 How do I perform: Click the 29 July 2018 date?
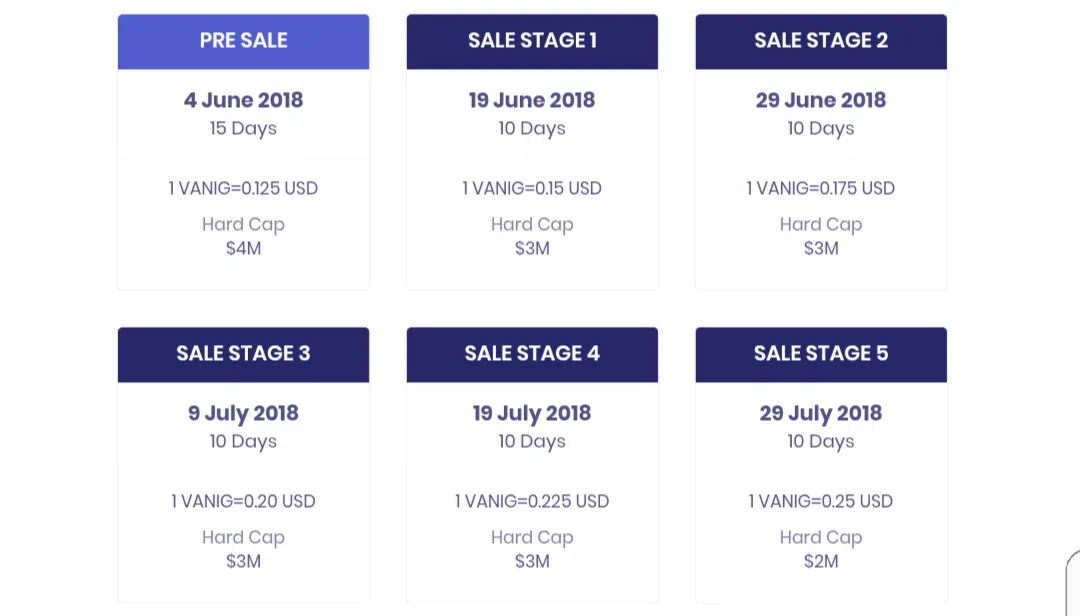tap(821, 413)
